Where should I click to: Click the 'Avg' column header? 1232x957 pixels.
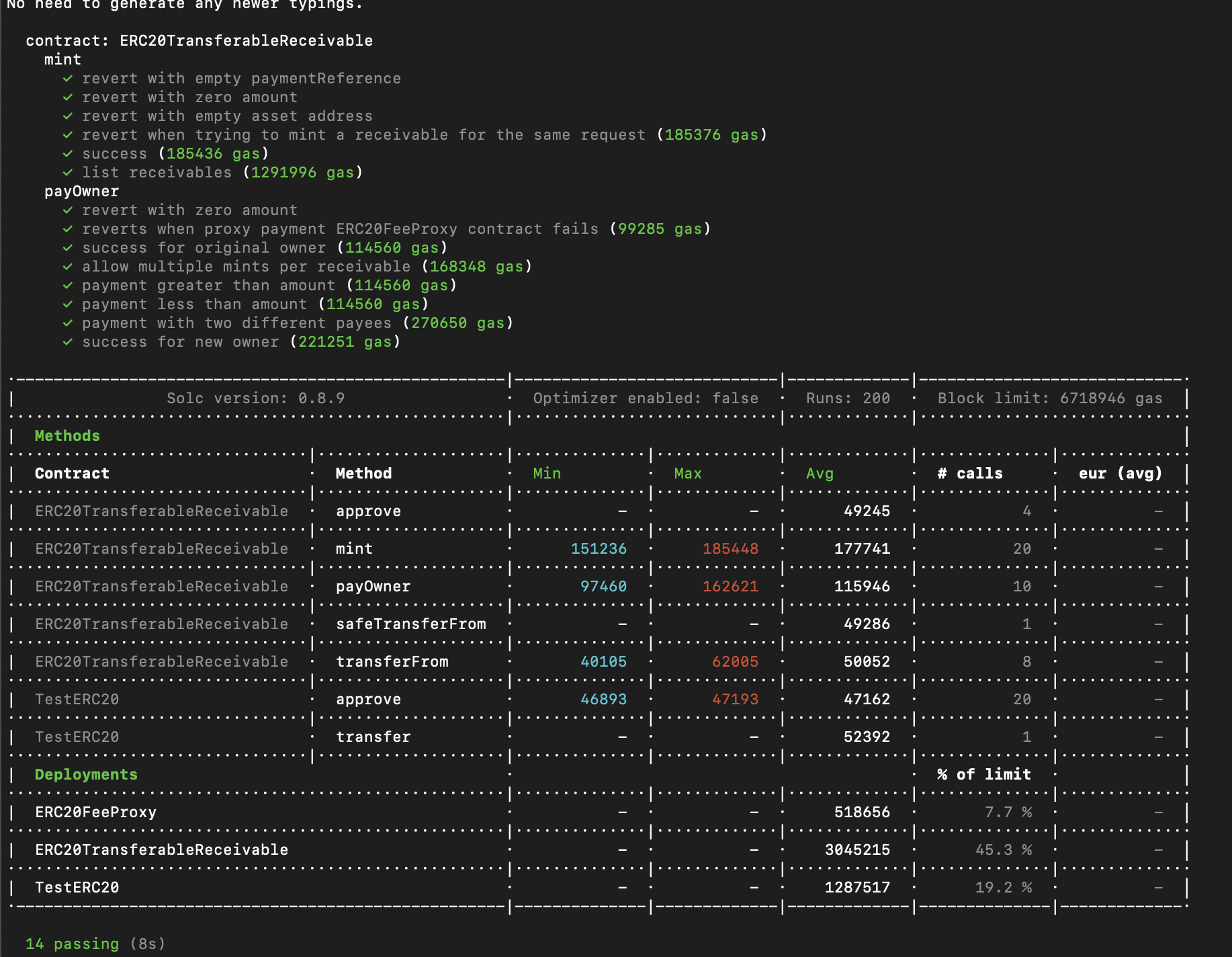click(x=820, y=474)
